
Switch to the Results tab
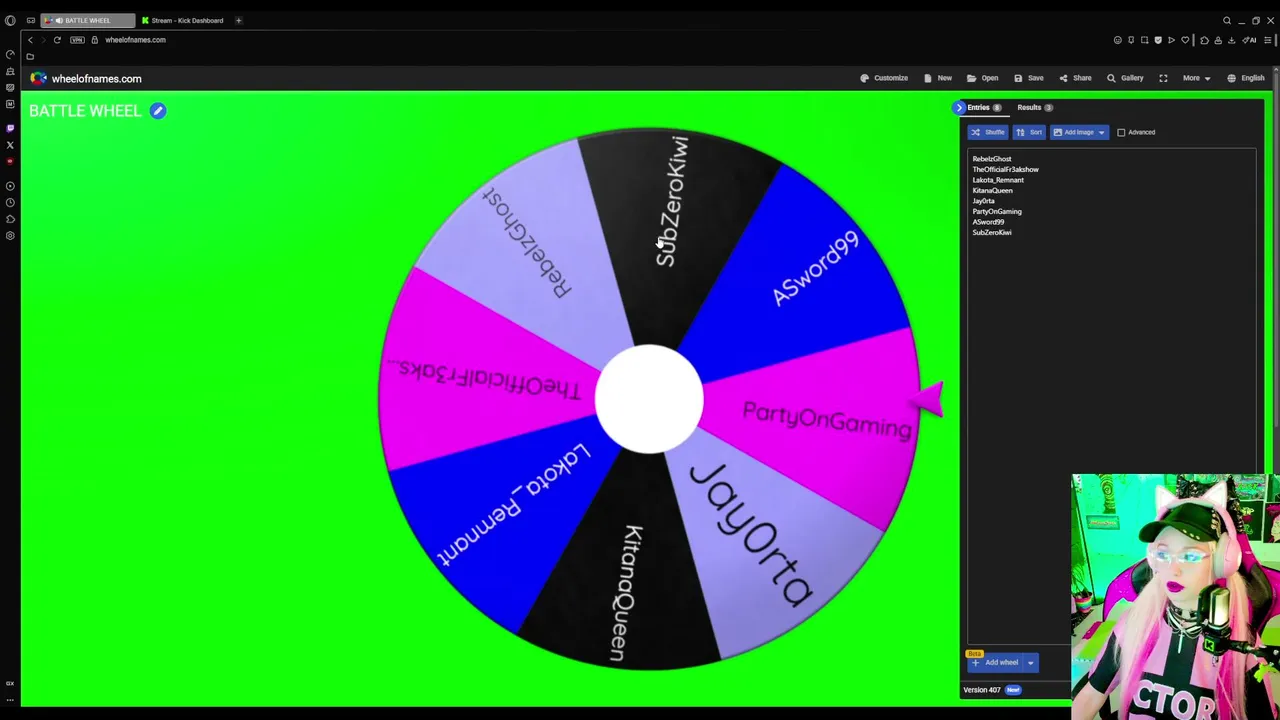pos(1035,107)
